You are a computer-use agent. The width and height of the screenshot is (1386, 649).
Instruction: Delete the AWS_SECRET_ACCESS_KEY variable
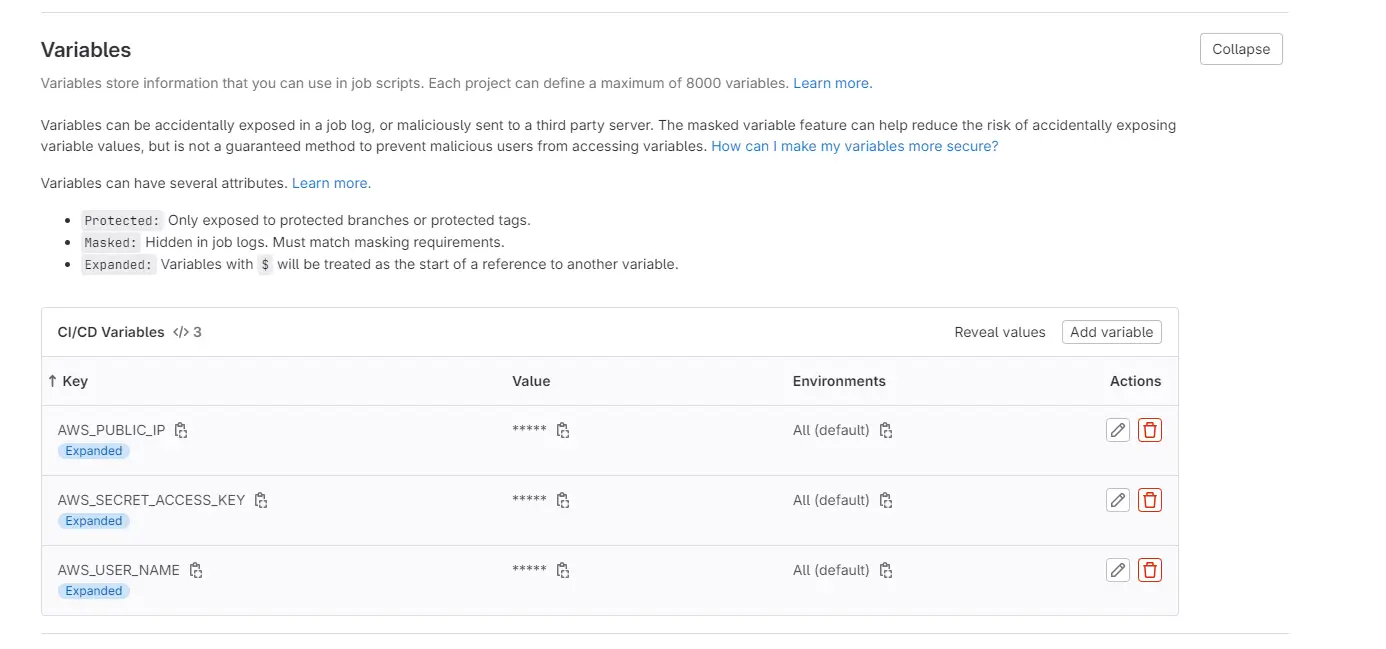(1149, 499)
